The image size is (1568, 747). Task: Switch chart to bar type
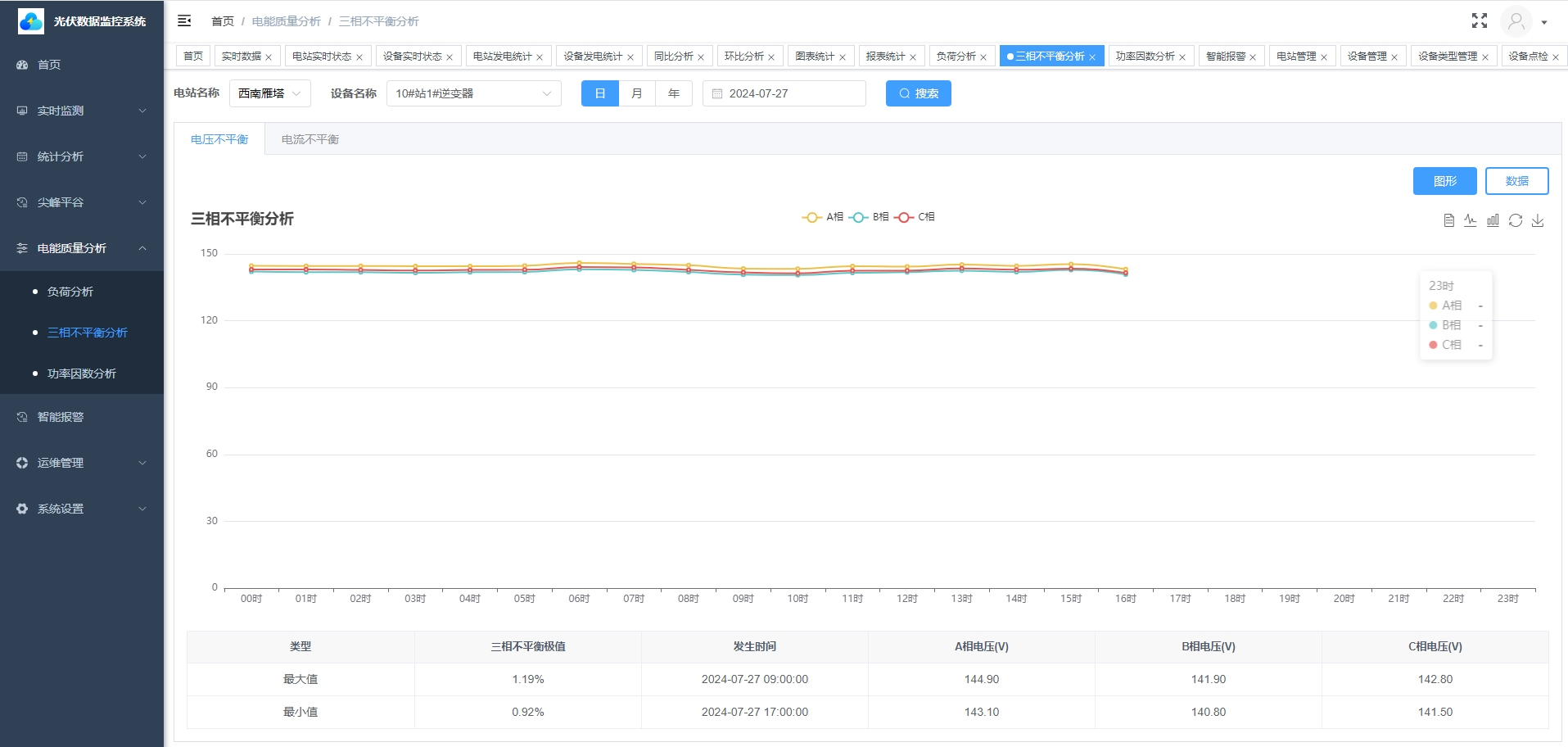click(x=1493, y=220)
